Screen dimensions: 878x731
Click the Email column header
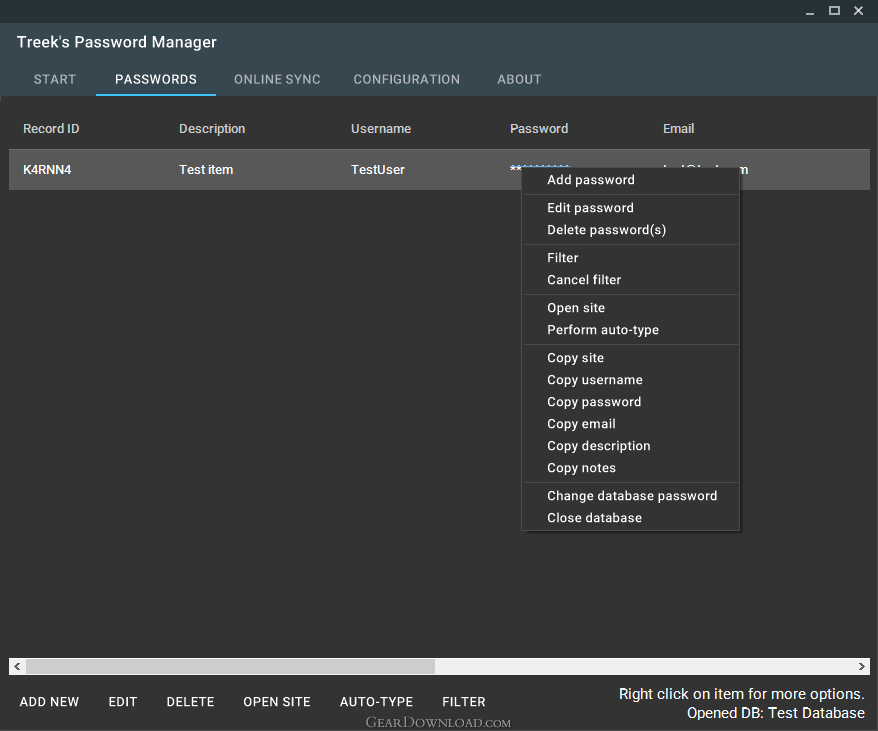(x=678, y=129)
